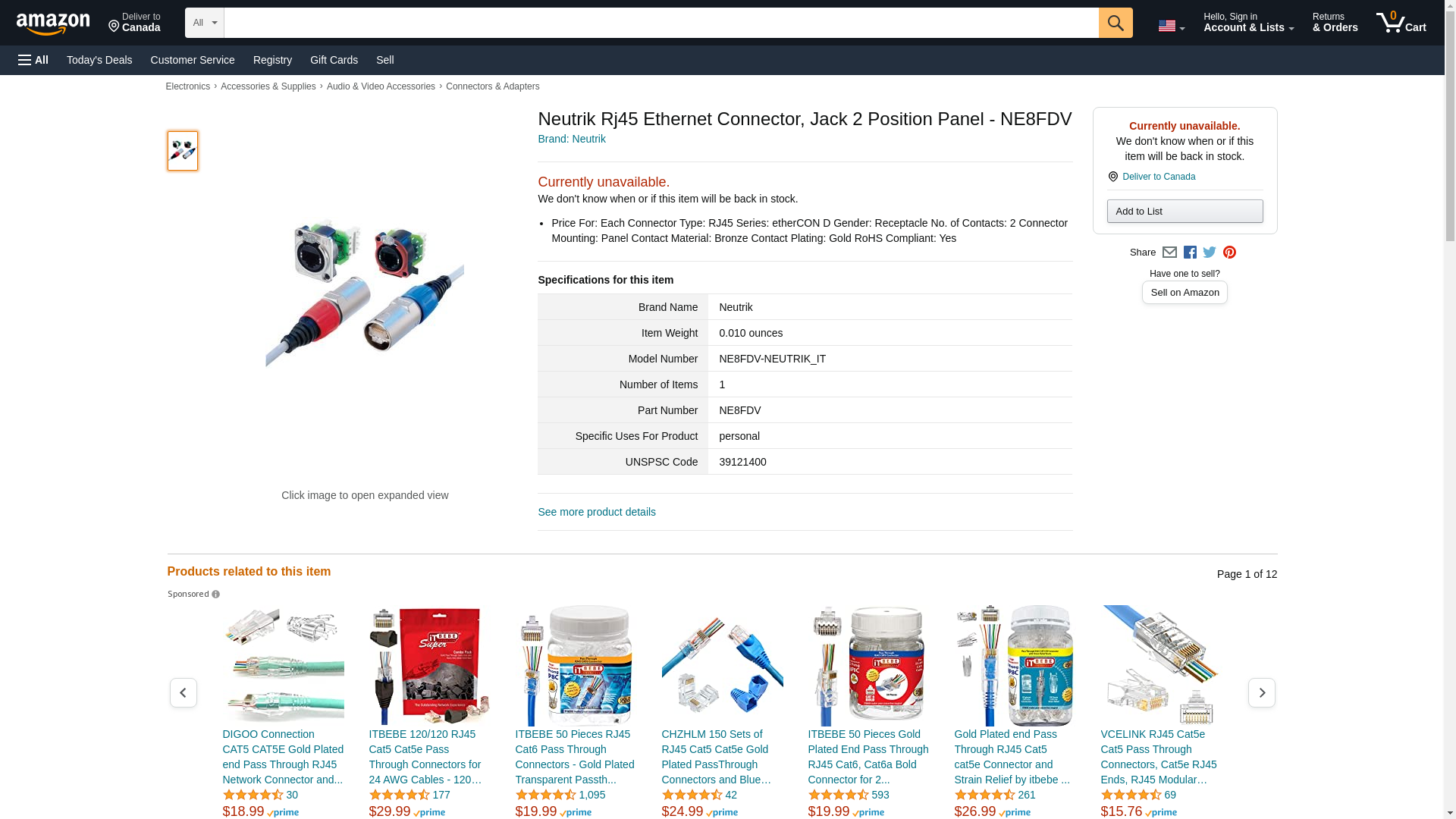The width and height of the screenshot is (1456, 819).
Task: Open the language flag dropdown
Action: coord(1171,26)
